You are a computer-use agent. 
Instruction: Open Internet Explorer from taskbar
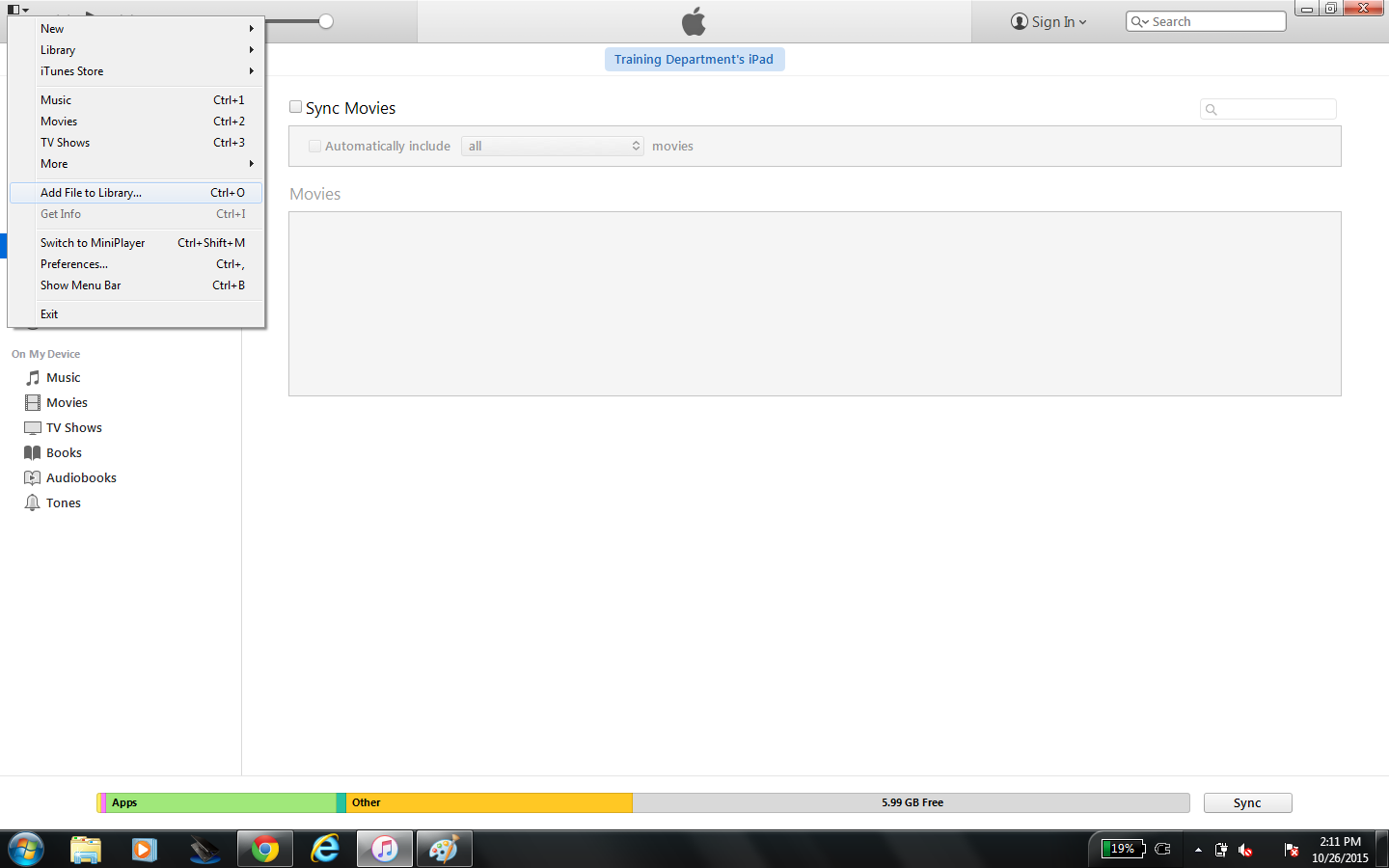pyautogui.click(x=325, y=850)
